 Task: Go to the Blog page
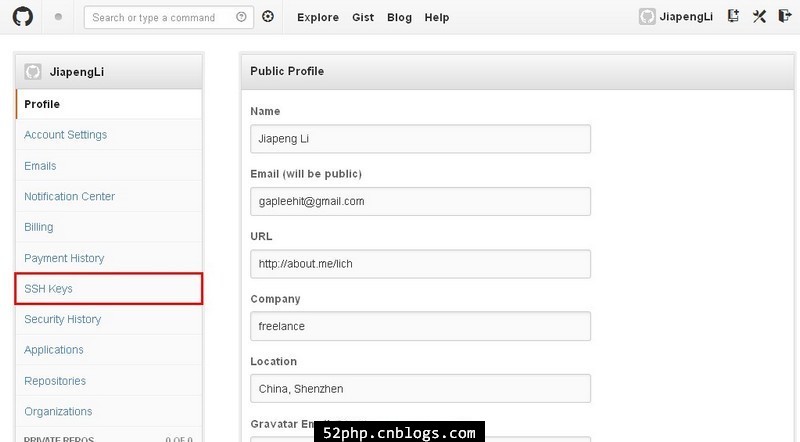(x=399, y=17)
